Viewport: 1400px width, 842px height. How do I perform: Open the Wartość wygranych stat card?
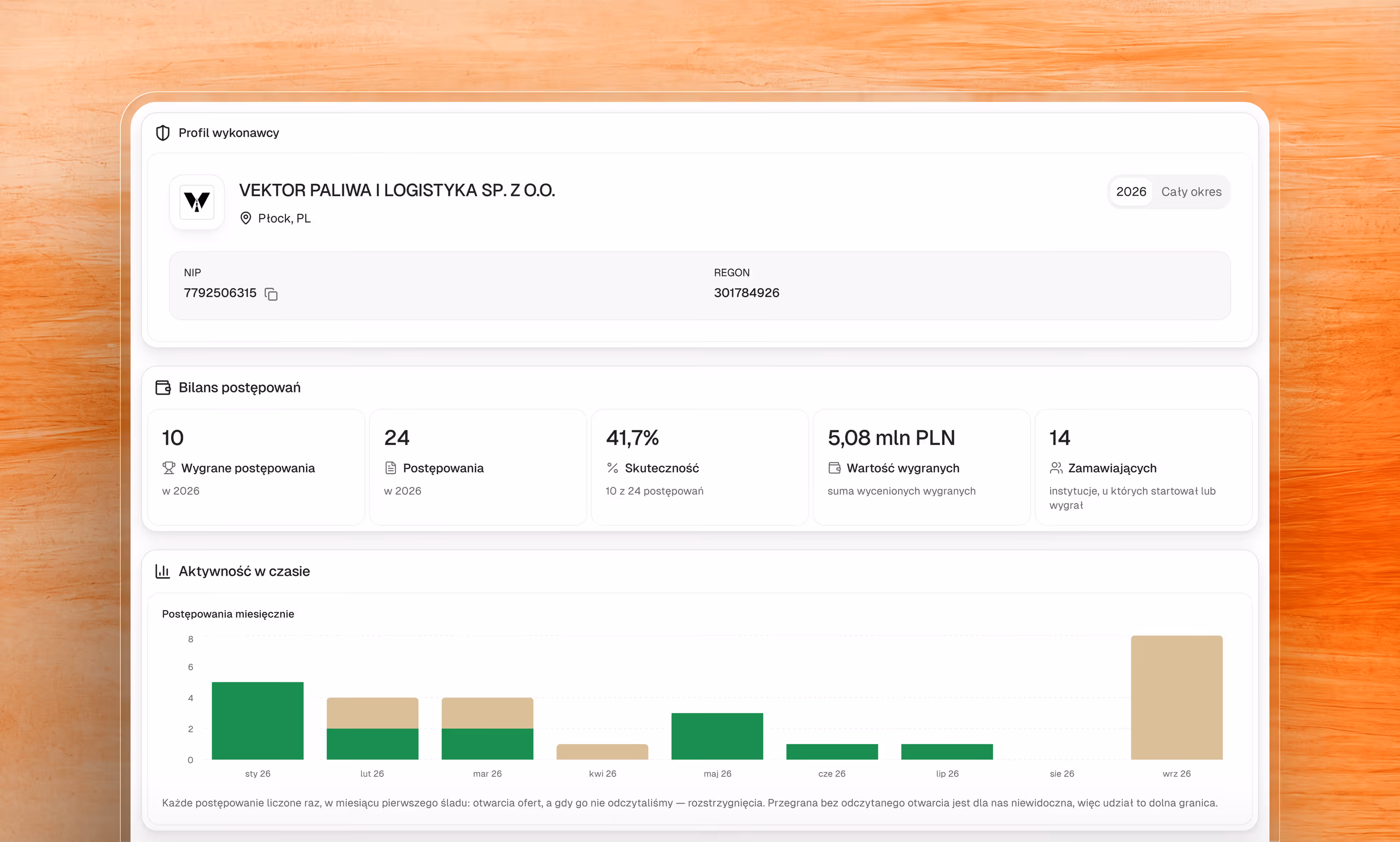(921, 467)
